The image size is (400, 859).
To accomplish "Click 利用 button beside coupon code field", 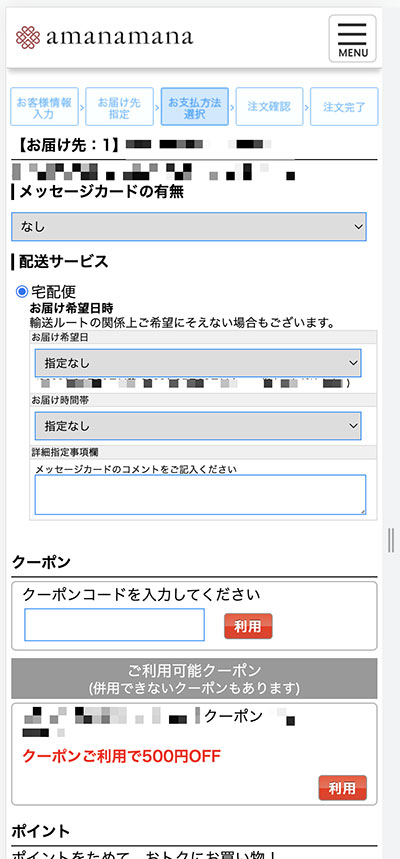I will tap(248, 626).
